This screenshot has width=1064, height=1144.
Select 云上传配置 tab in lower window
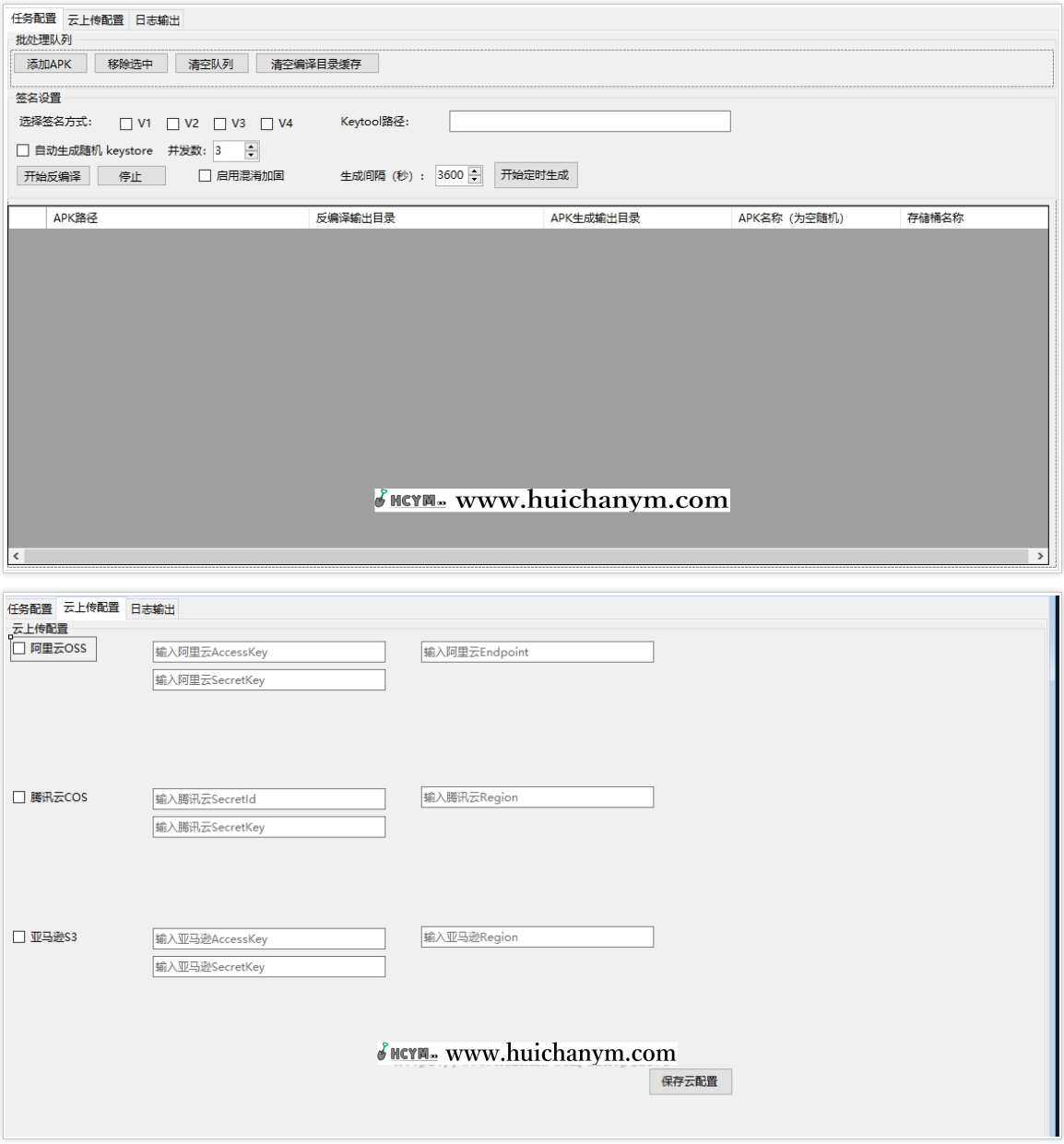click(x=91, y=607)
